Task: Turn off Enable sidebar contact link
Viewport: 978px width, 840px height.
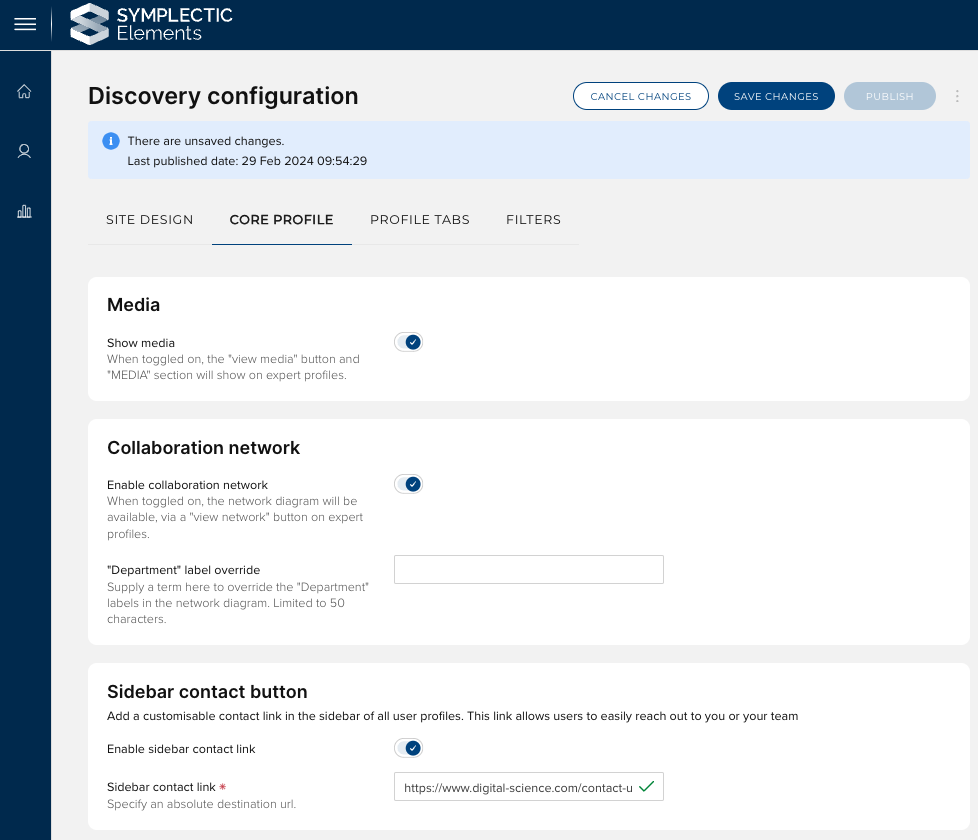Action: point(408,748)
